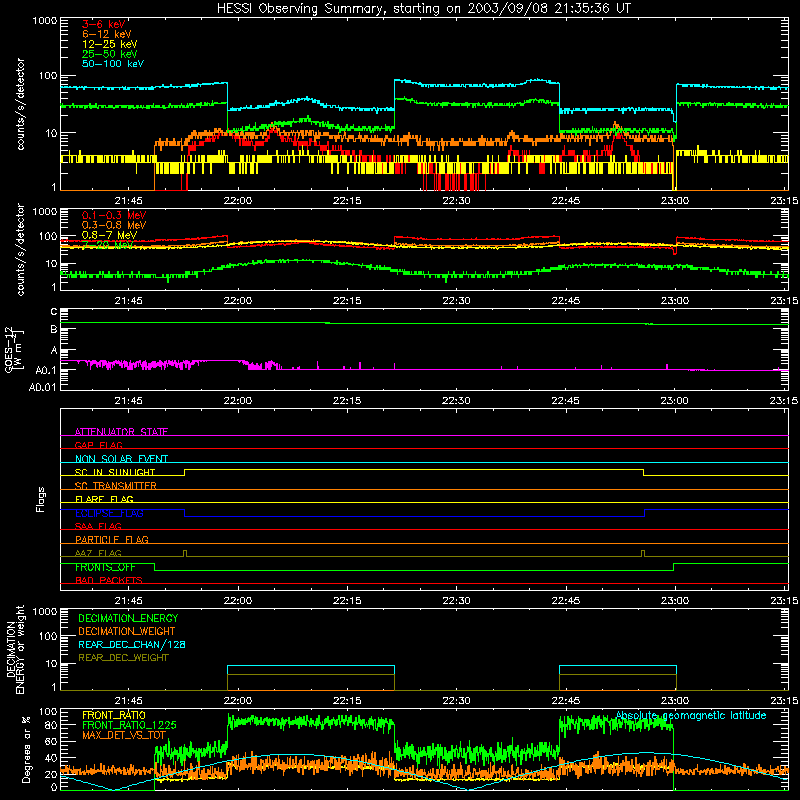The width and height of the screenshot is (800, 800).
Task: Click the 0.8-7 MeV legend entry
Action: (110, 235)
